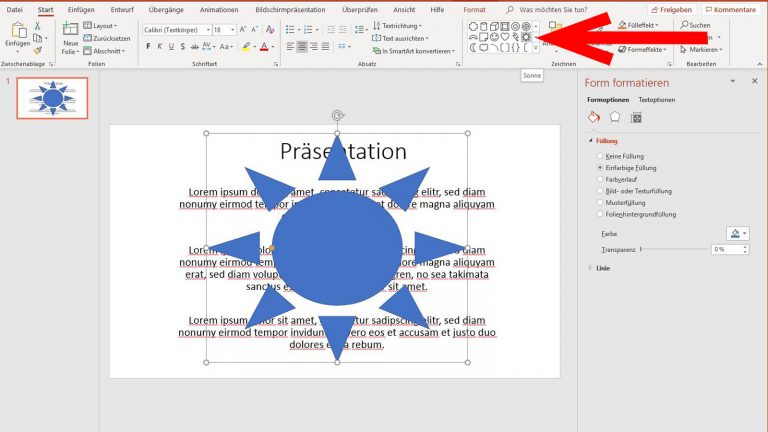
Task: Switch to the Entwurf ribbon tab
Action: pyautogui.click(x=122, y=9)
